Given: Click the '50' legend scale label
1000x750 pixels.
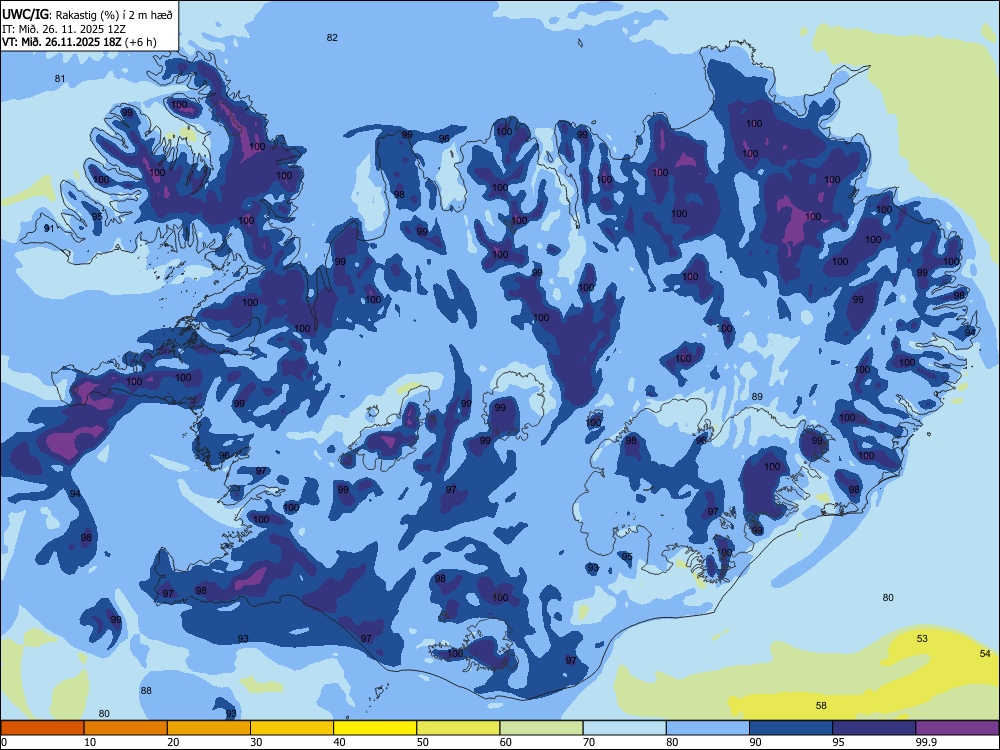Looking at the screenshot, I should click(422, 742).
